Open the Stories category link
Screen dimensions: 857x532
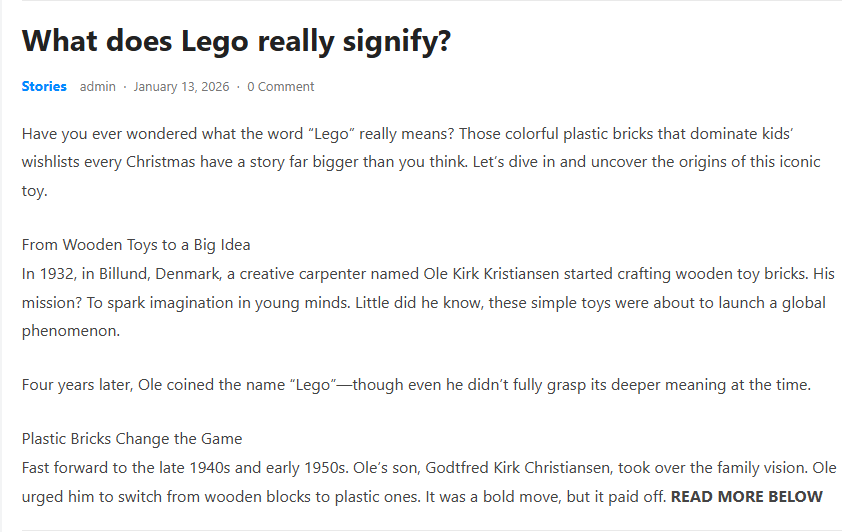pos(44,86)
